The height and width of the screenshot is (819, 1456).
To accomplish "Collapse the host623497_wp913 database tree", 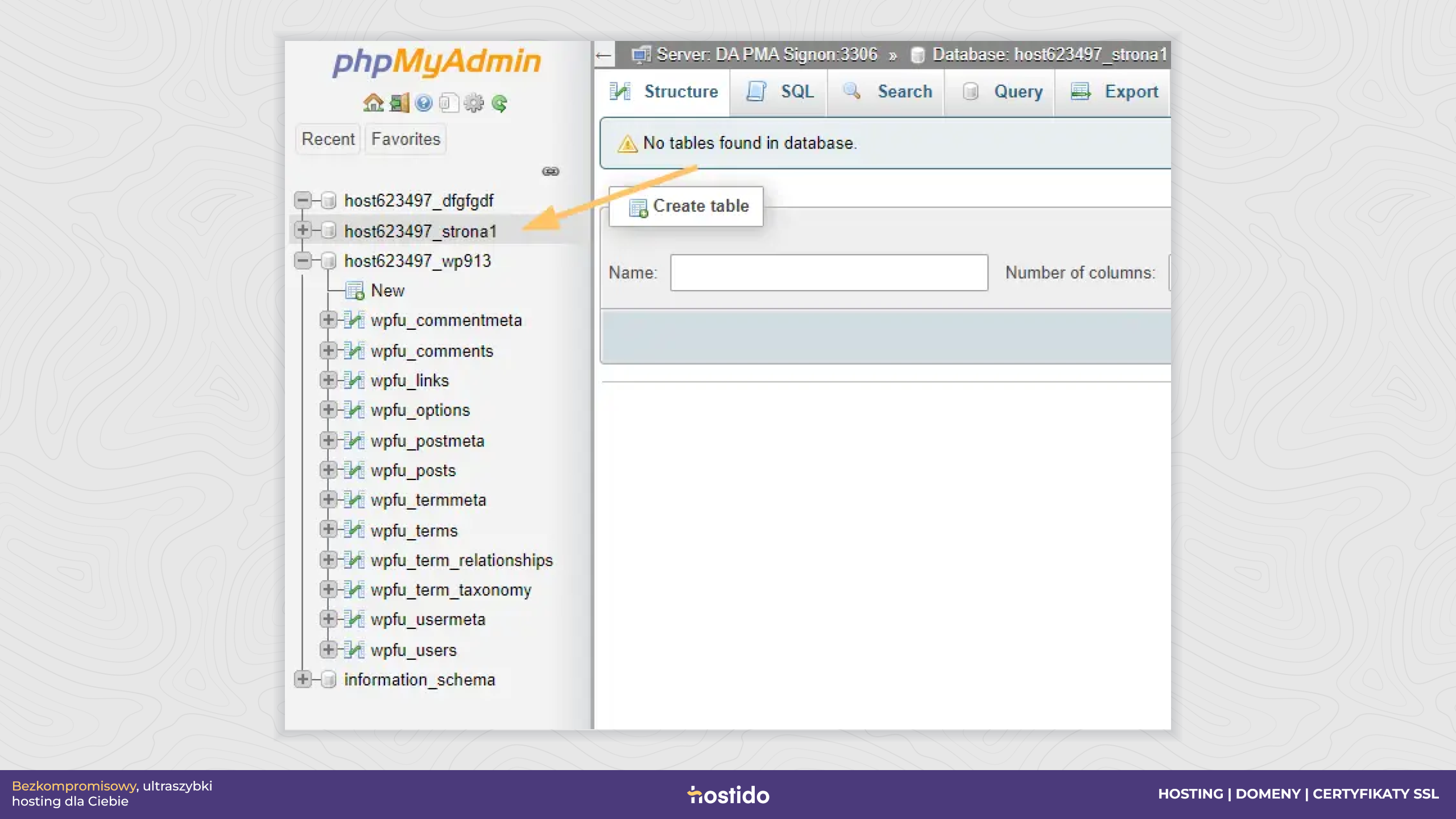I will click(x=303, y=260).
